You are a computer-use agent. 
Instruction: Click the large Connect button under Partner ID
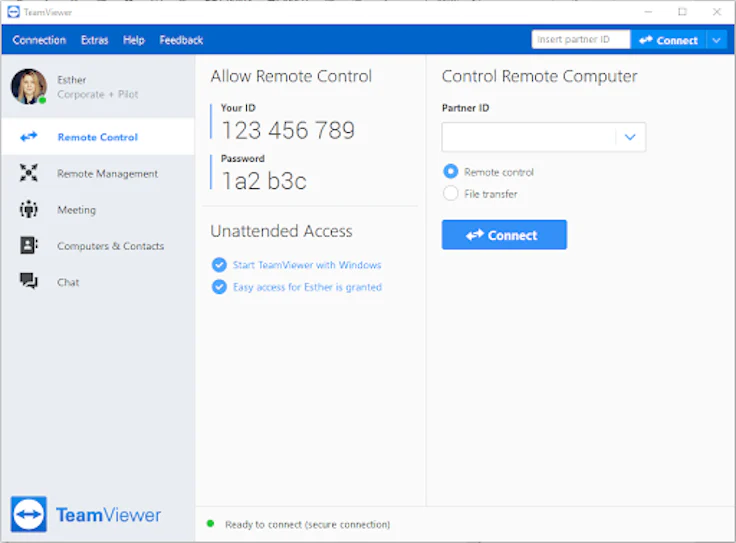(x=504, y=235)
